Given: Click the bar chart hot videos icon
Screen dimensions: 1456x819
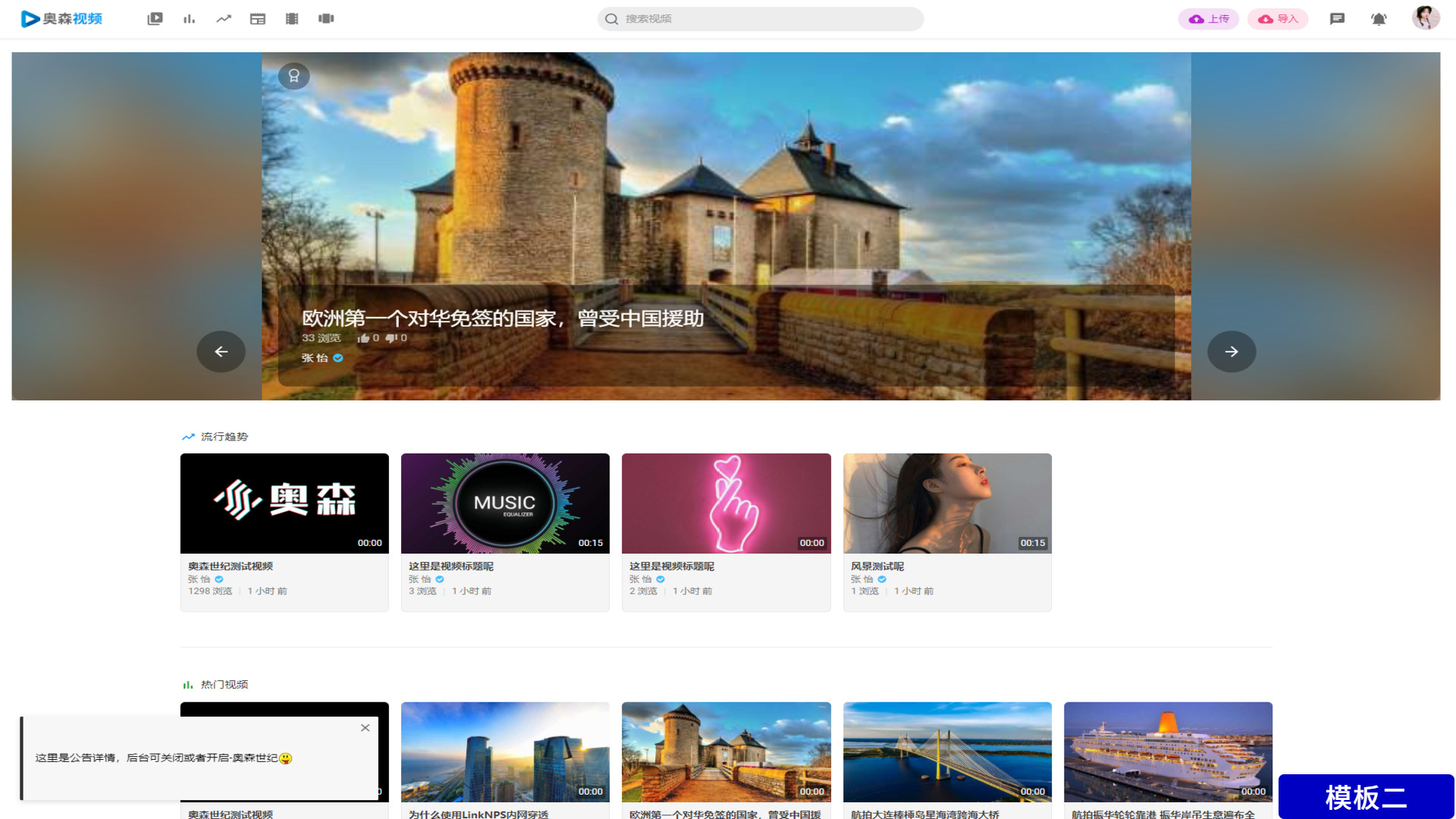Looking at the screenshot, I should click(189, 19).
